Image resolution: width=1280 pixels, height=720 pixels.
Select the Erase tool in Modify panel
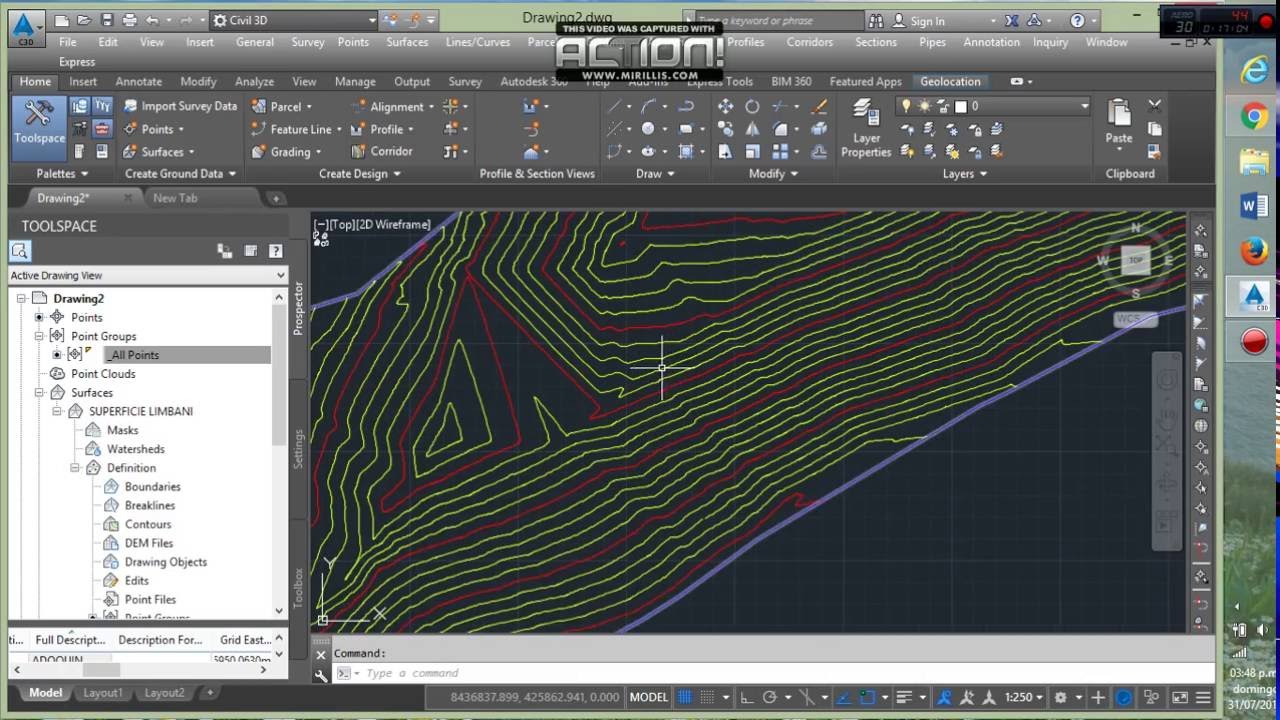click(x=820, y=106)
